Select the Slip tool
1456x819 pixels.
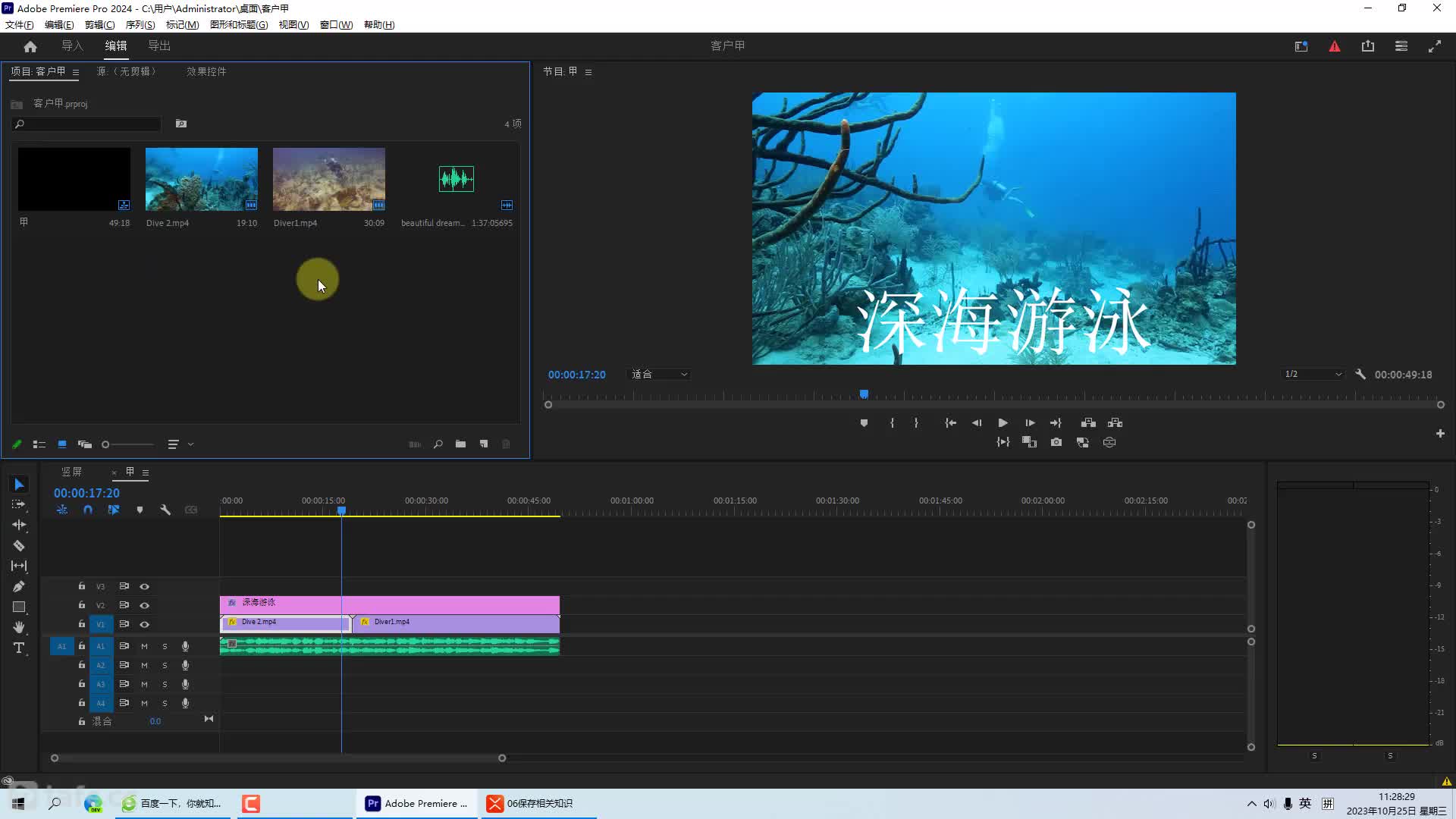(x=19, y=566)
